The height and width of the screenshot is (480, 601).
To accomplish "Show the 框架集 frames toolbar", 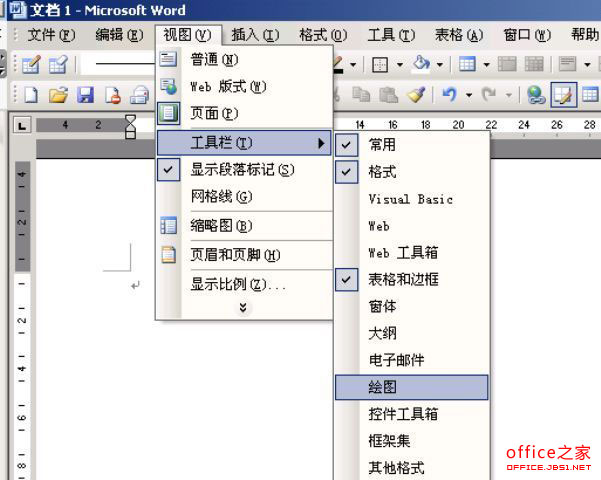I will click(x=412, y=441).
